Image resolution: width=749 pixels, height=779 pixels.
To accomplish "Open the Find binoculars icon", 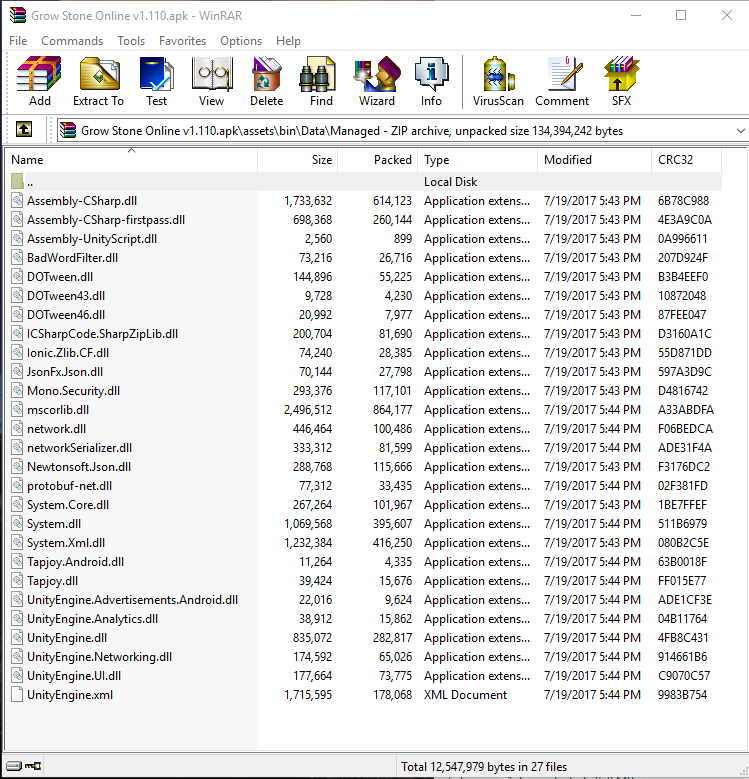I will (318, 74).
